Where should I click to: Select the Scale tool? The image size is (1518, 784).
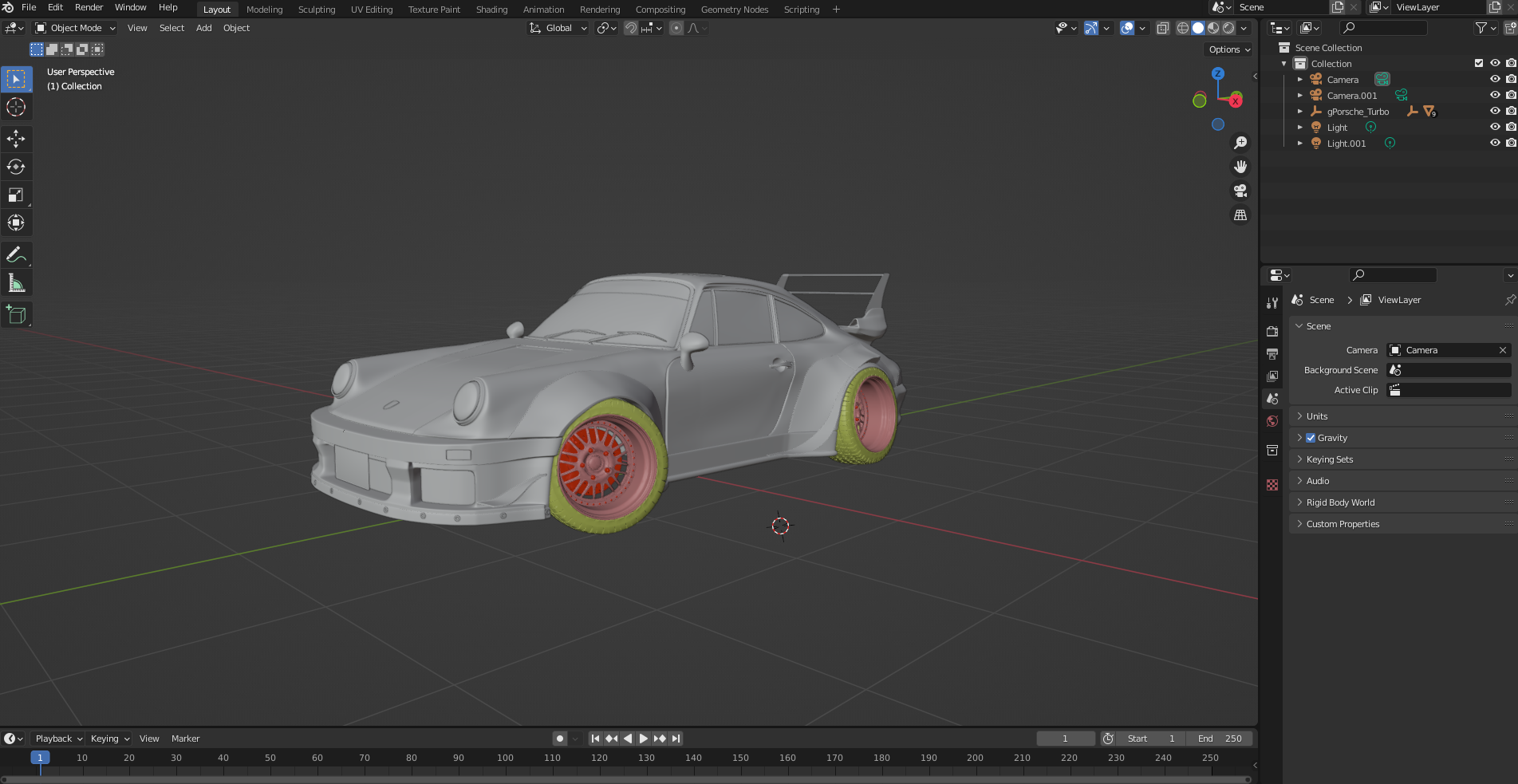16,195
